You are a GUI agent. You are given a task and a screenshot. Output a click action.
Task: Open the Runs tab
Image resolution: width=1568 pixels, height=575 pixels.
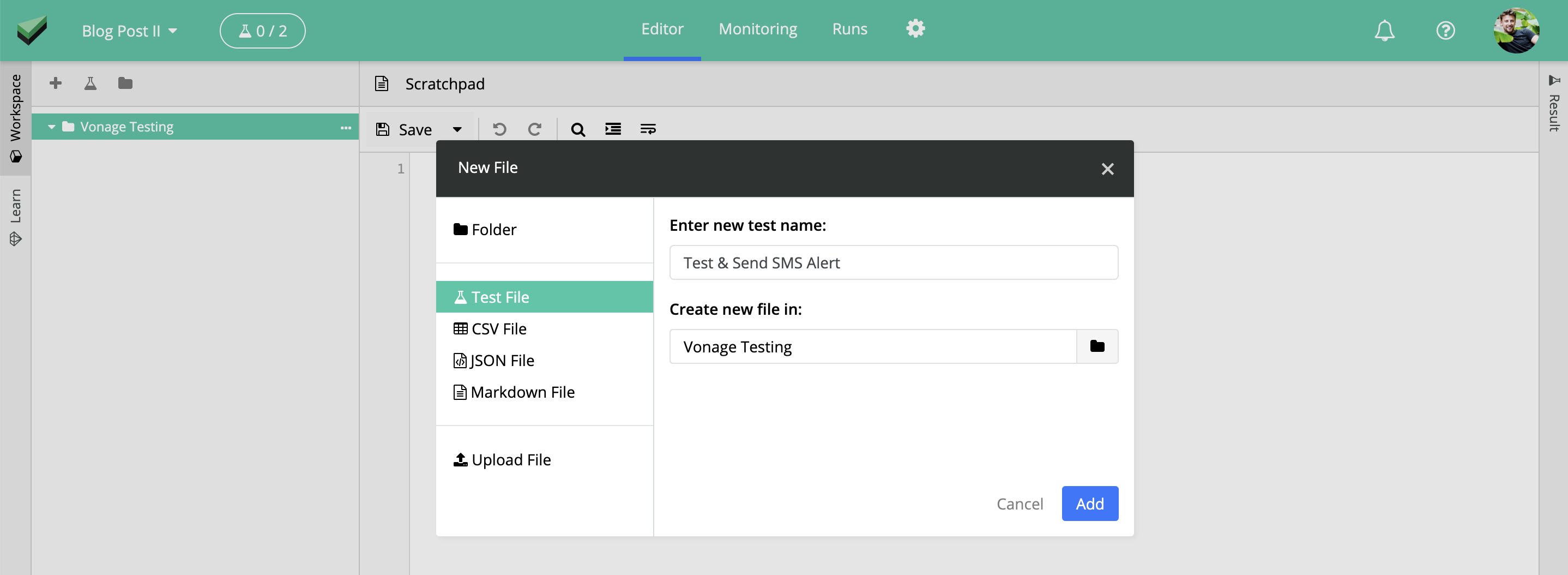point(849,28)
